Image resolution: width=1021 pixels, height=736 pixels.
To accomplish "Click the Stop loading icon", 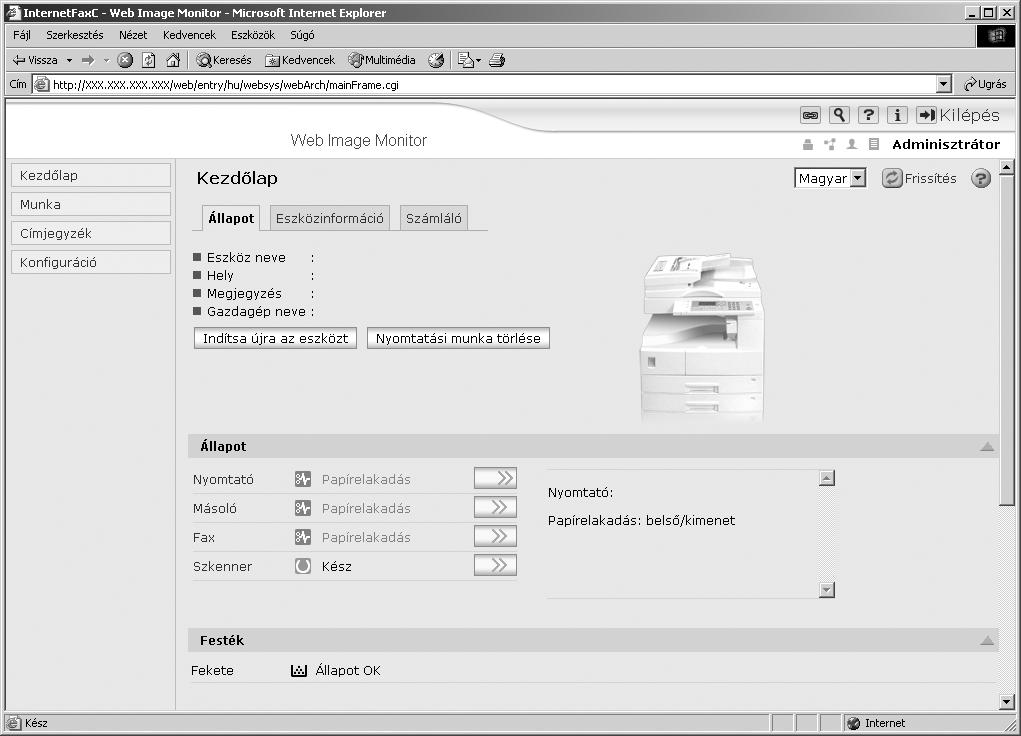I will tap(125, 60).
